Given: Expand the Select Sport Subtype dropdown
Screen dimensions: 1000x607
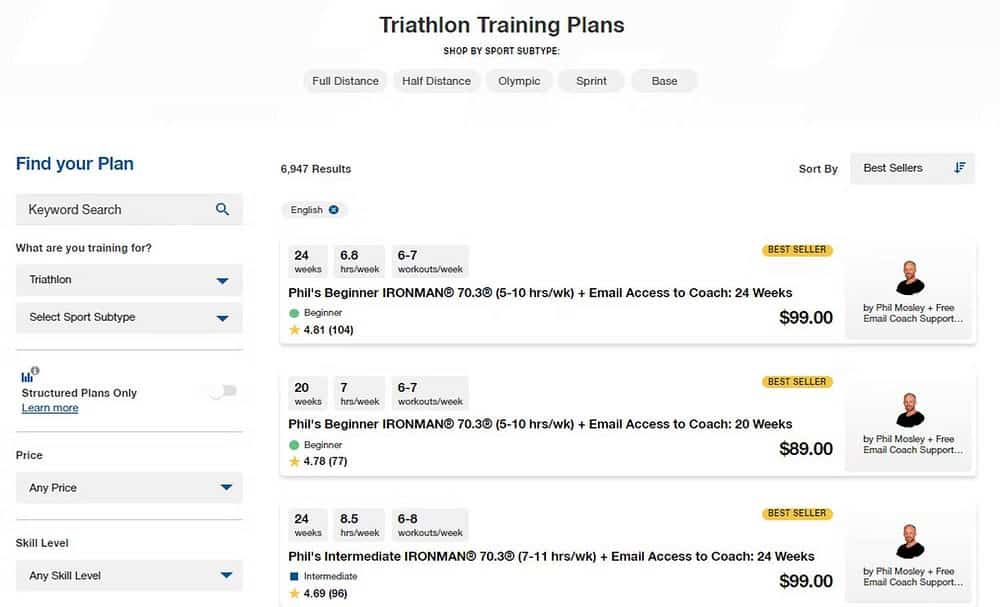Looking at the screenshot, I should pyautogui.click(x=129, y=318).
